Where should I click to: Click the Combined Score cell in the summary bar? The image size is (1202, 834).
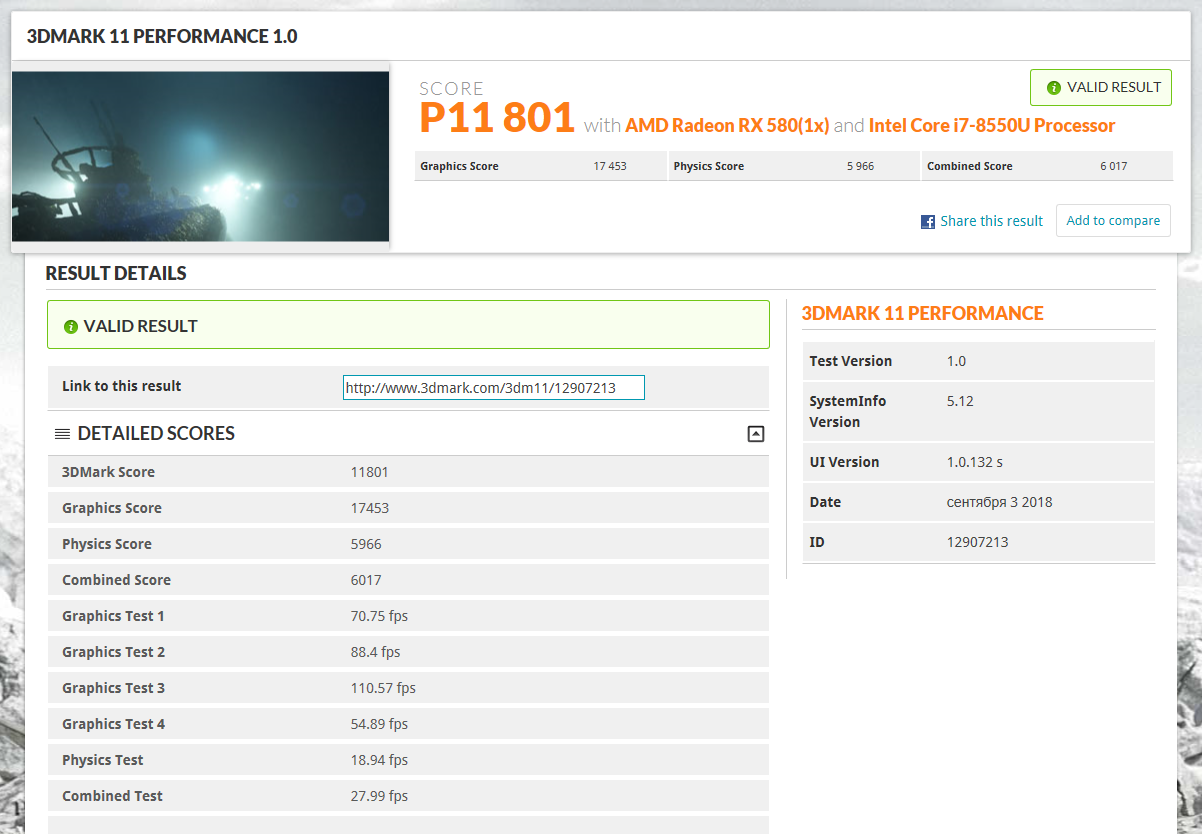click(x=1046, y=166)
